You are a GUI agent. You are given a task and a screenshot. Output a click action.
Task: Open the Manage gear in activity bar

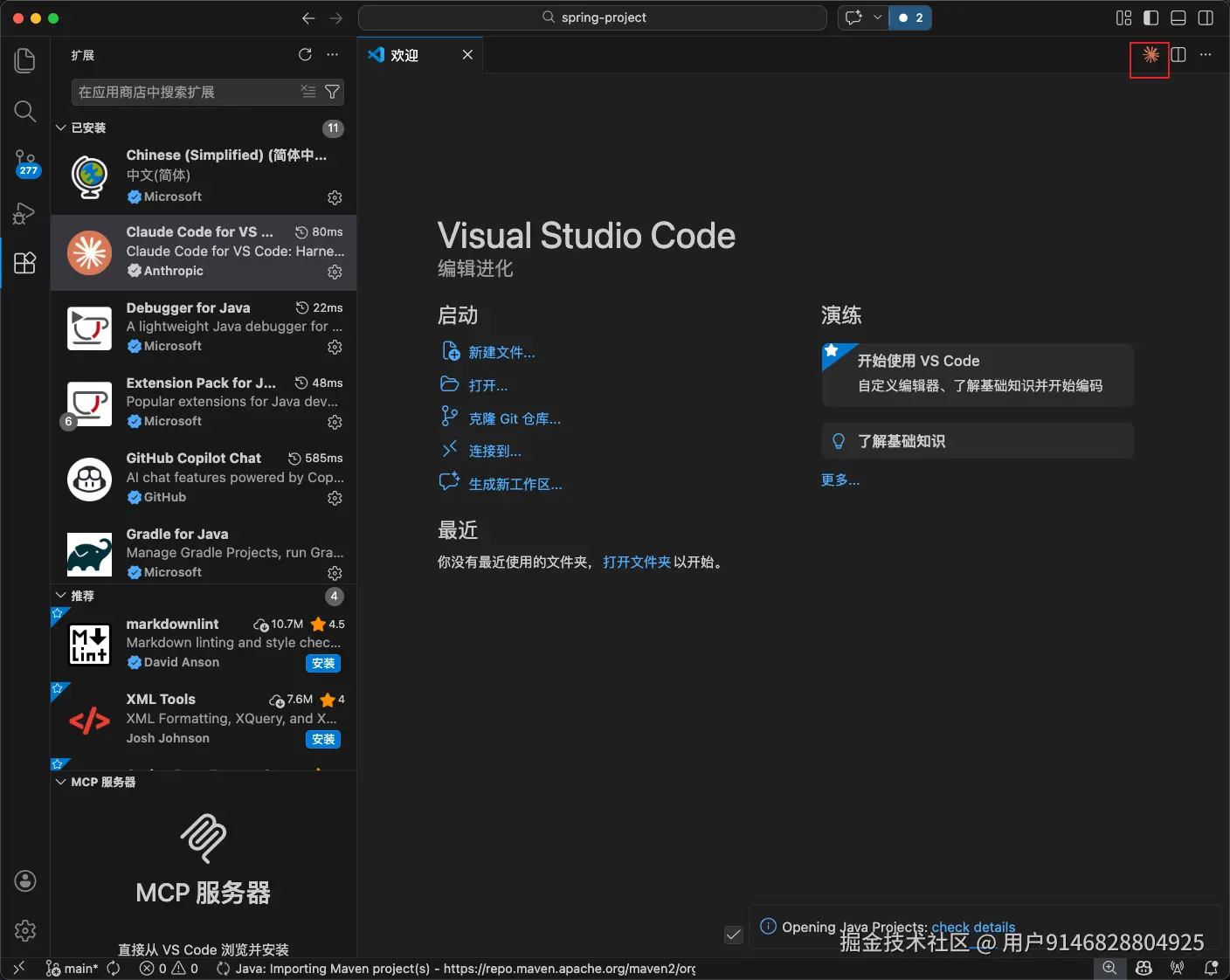(25, 930)
